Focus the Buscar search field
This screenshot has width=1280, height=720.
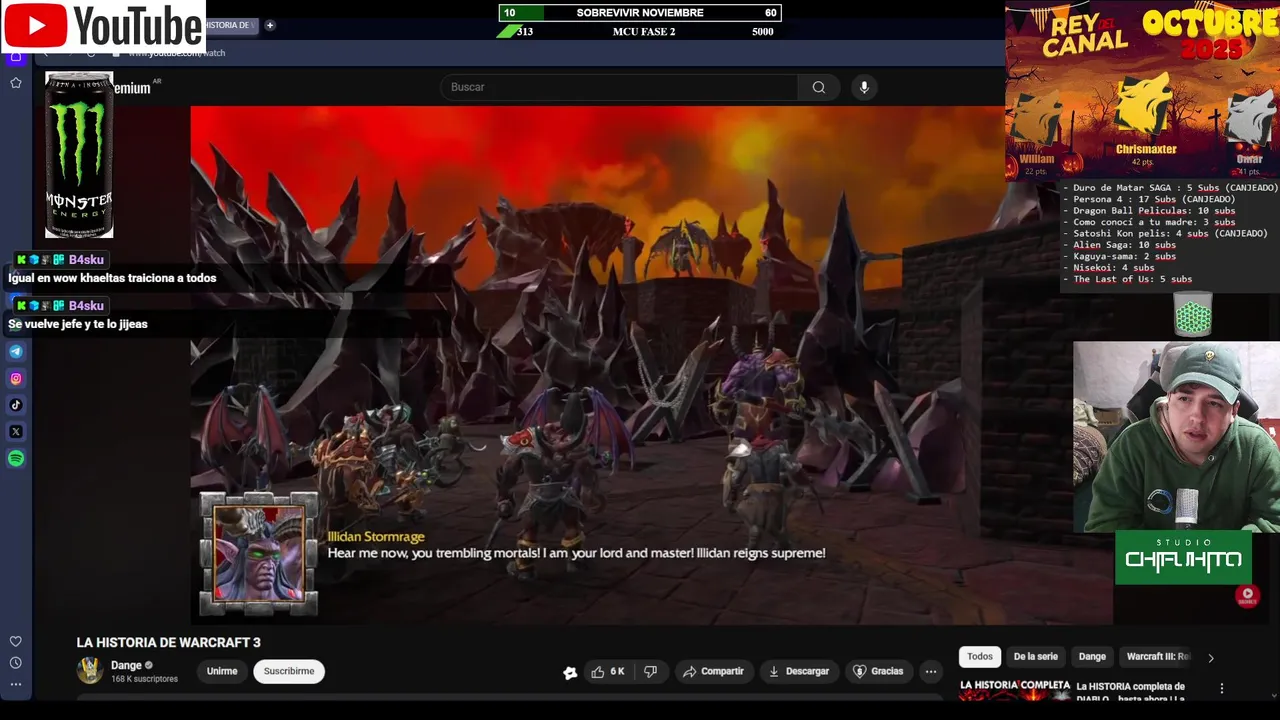(x=619, y=87)
